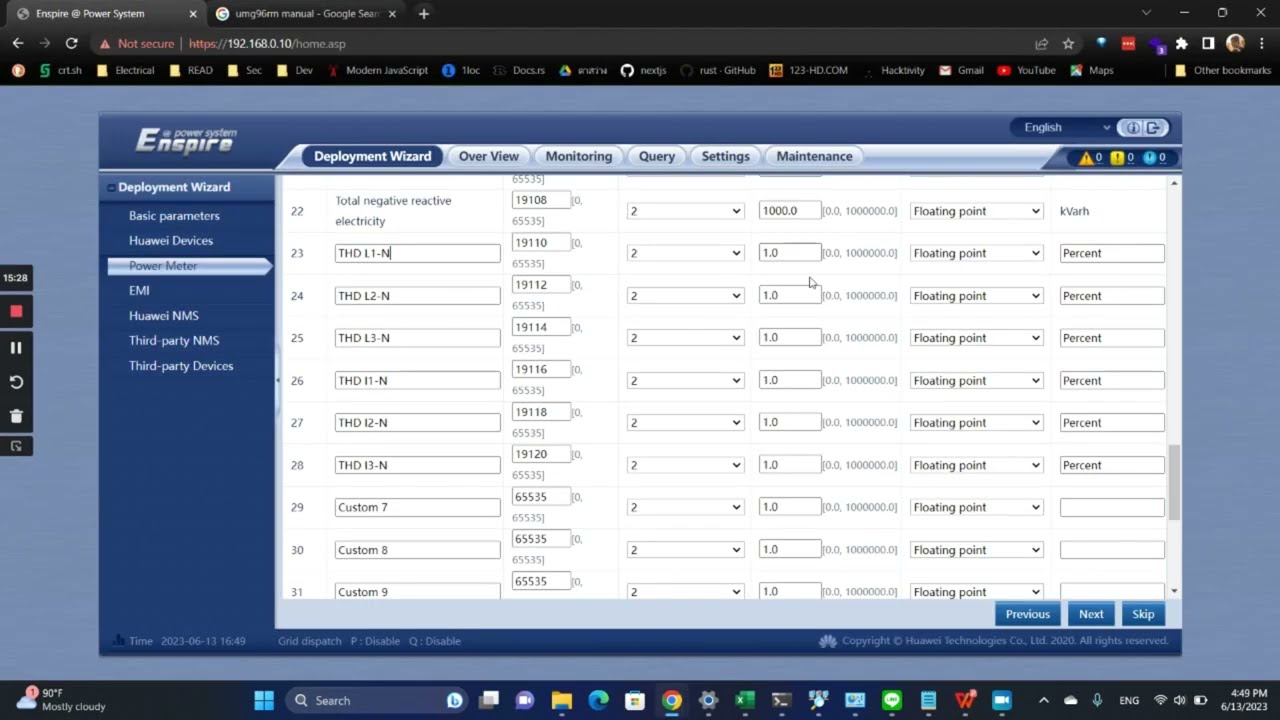Open Terminal from taskbar
Viewport: 1280px width, 720px height.
pyautogui.click(x=782, y=700)
